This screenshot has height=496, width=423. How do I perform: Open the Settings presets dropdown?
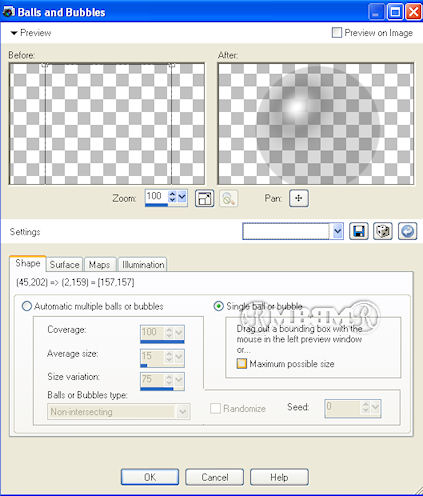[338, 231]
